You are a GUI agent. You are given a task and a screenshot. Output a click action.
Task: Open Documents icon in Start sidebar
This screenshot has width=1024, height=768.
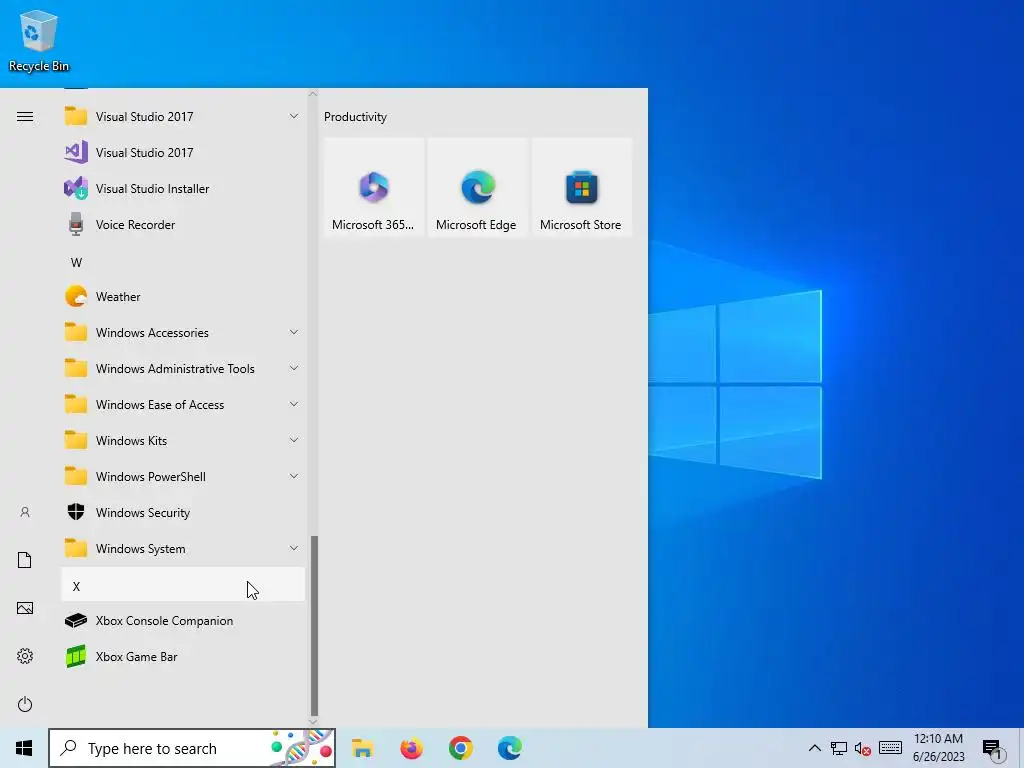click(x=25, y=560)
